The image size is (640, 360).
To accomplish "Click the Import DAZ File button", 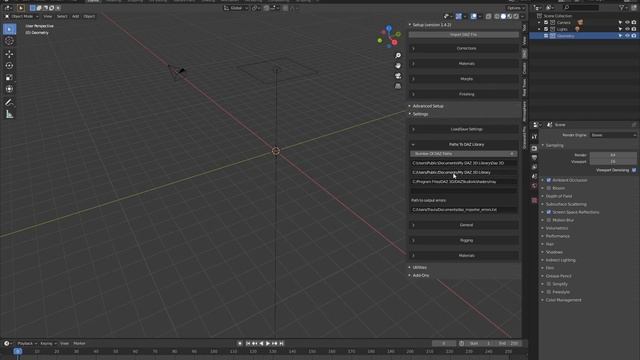I will click(x=464, y=35).
